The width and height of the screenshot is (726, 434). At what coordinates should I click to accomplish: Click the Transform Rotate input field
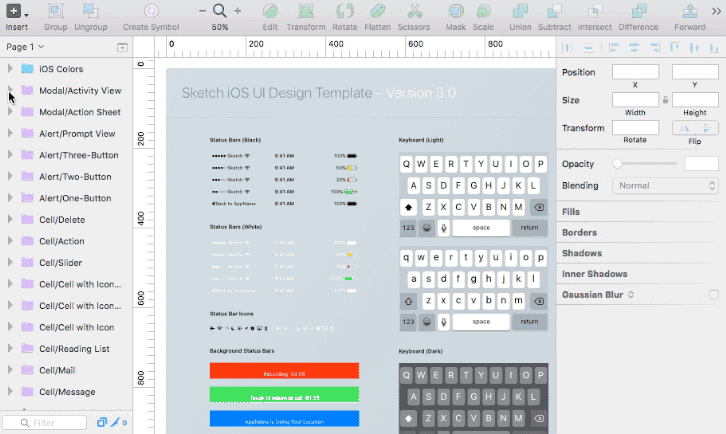(635, 127)
